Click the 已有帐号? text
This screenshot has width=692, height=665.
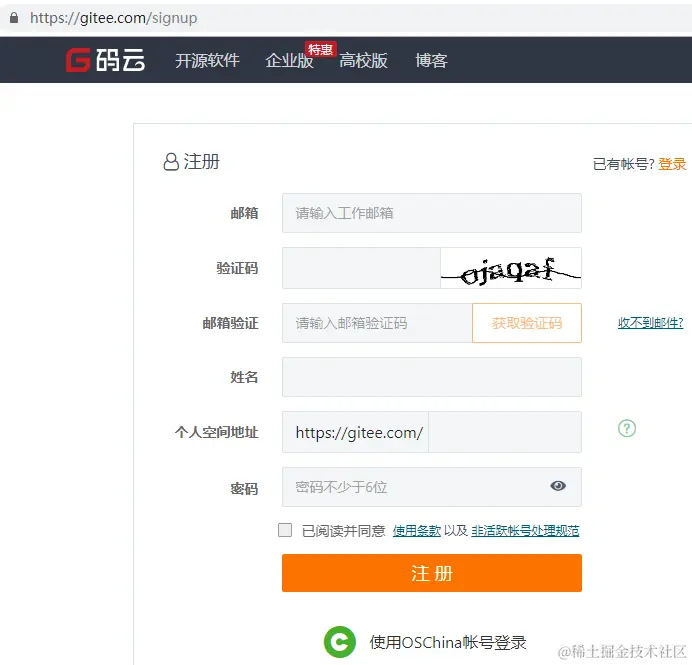624,164
